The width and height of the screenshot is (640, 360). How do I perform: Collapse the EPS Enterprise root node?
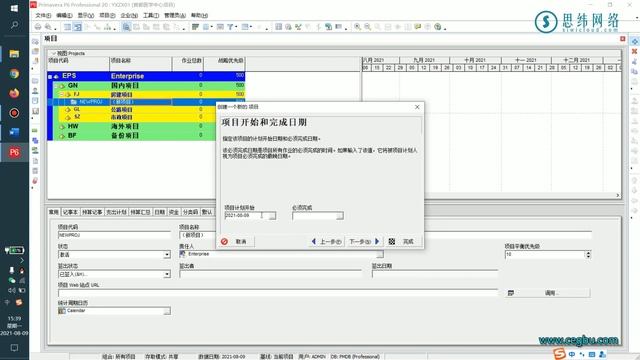[x=50, y=76]
